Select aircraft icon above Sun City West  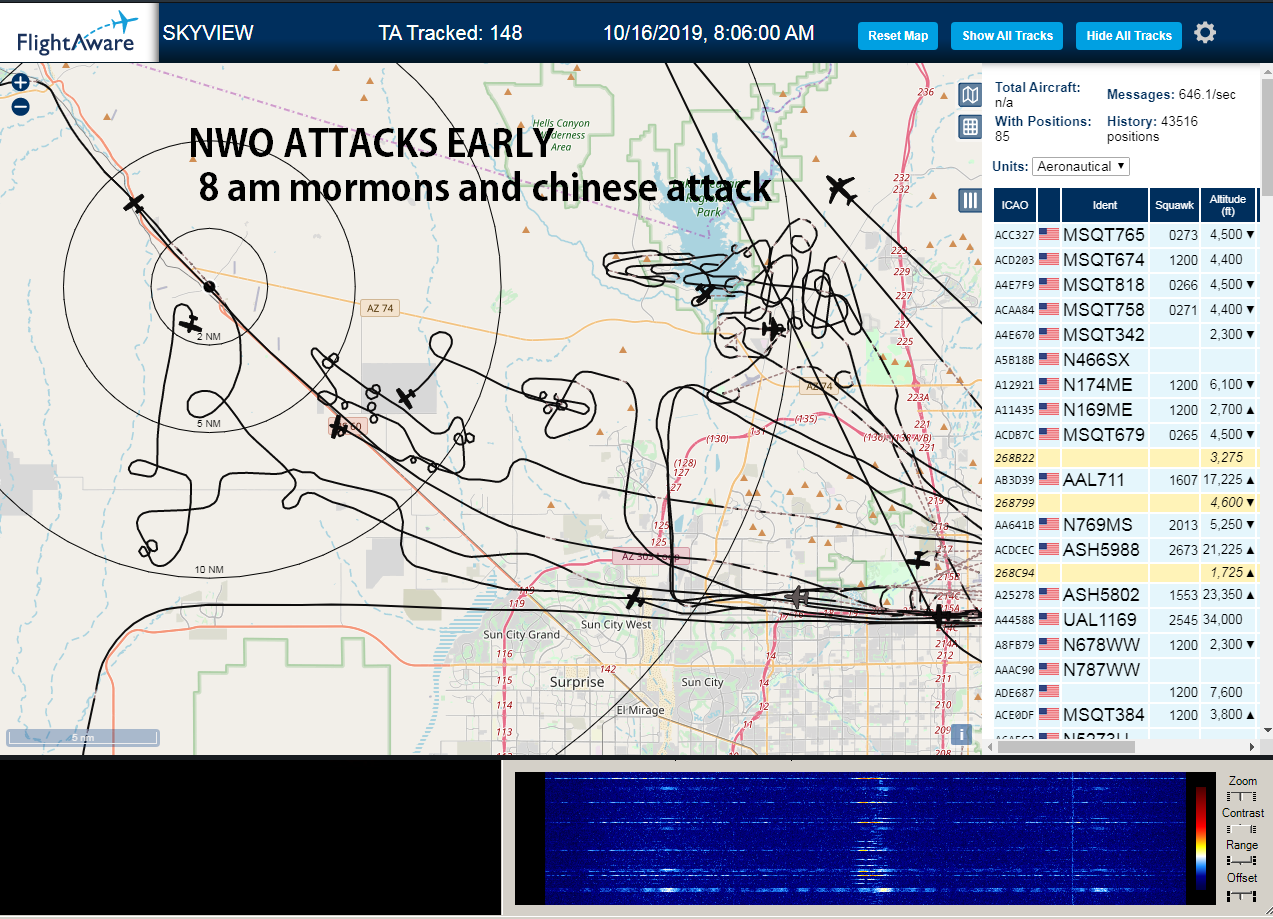point(635,598)
